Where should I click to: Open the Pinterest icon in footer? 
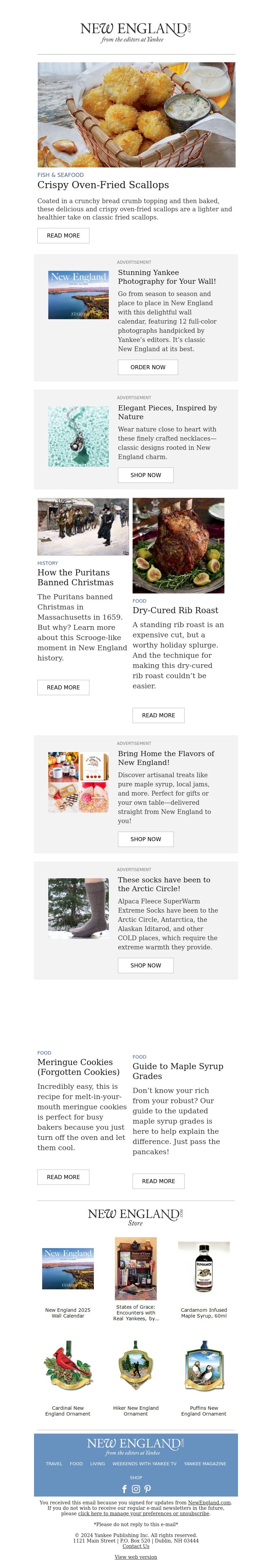[x=147, y=1489]
